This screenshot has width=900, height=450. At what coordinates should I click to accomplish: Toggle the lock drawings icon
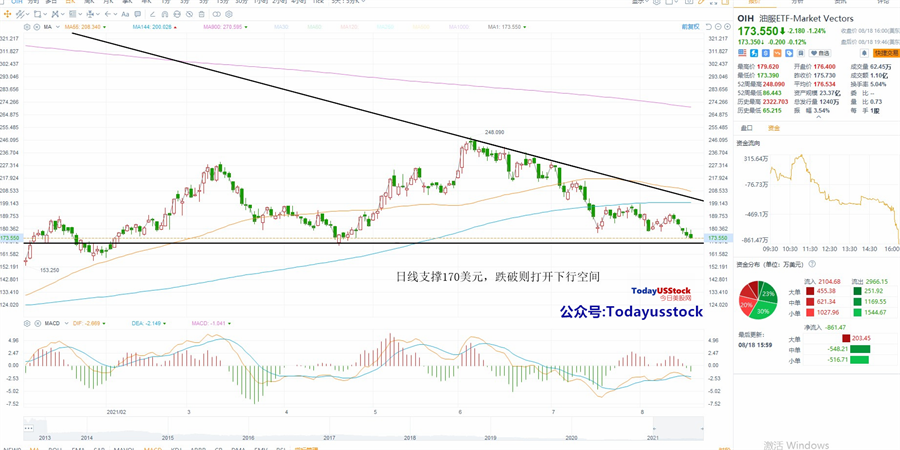177,14
